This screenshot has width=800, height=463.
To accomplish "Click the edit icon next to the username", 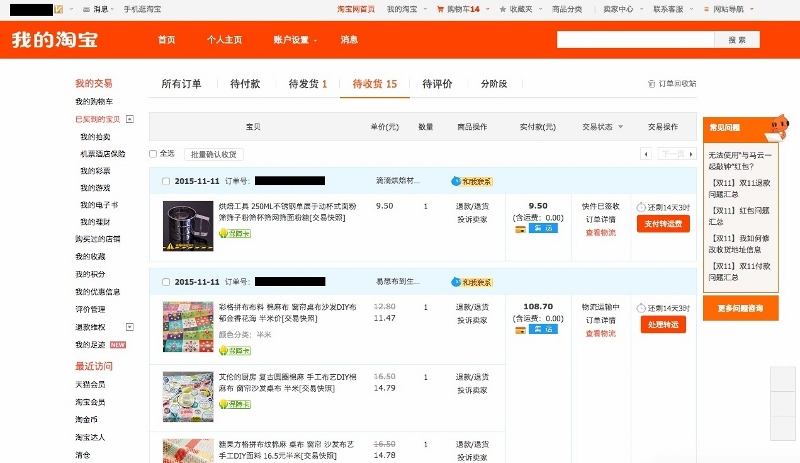I will click(x=59, y=9).
